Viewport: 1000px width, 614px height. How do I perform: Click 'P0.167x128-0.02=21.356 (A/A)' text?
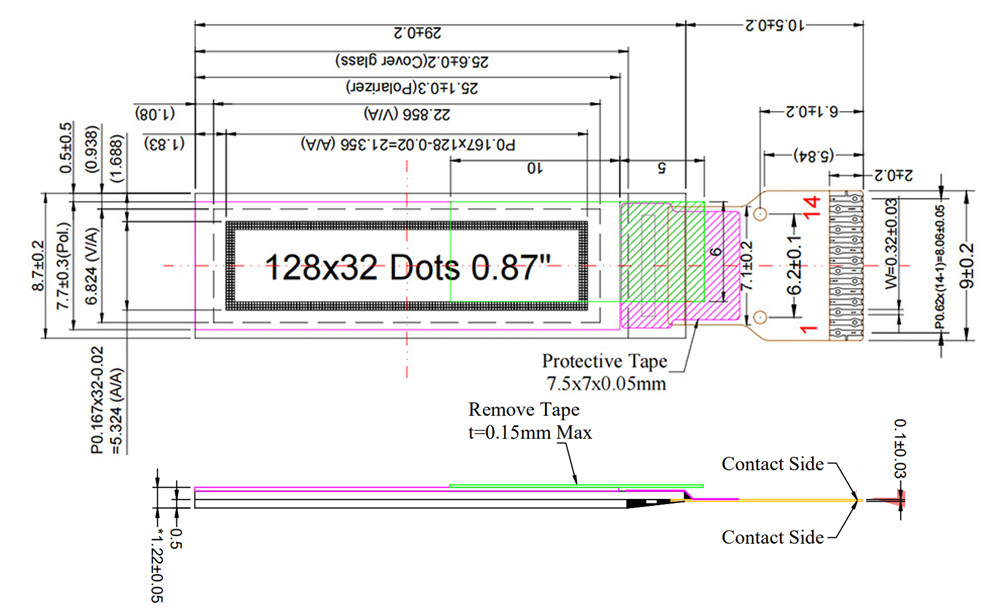408,144
